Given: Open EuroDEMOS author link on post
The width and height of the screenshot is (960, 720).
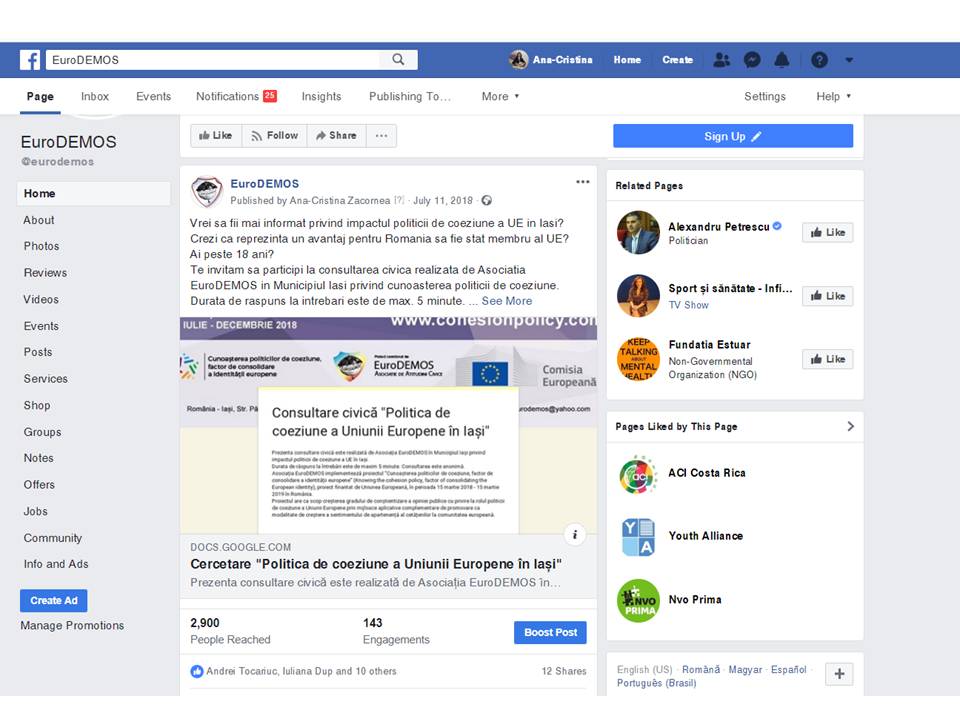Looking at the screenshot, I should 264,184.
